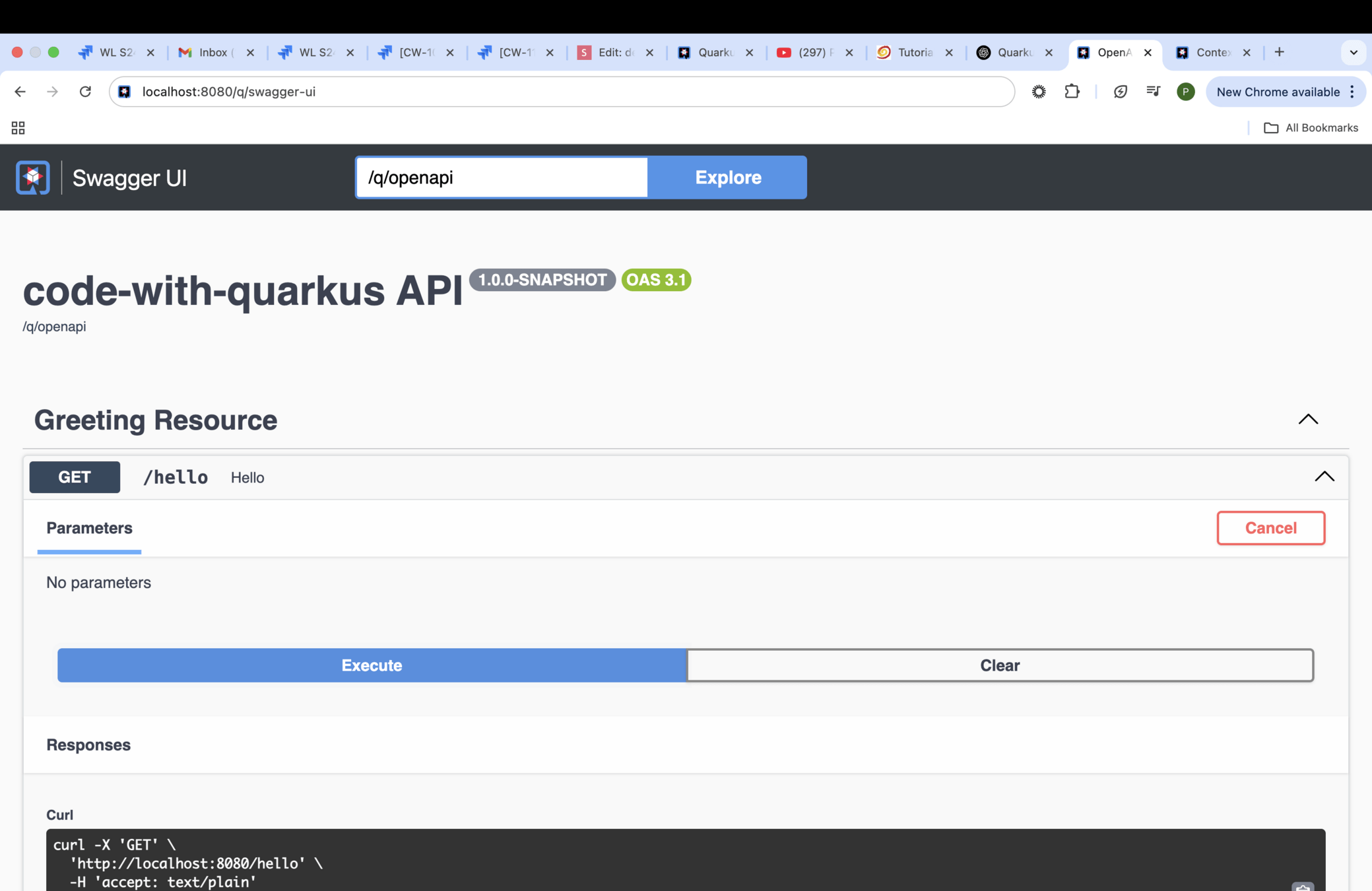
Task: Switch to the Gmail Inbox tab
Action: [213, 52]
